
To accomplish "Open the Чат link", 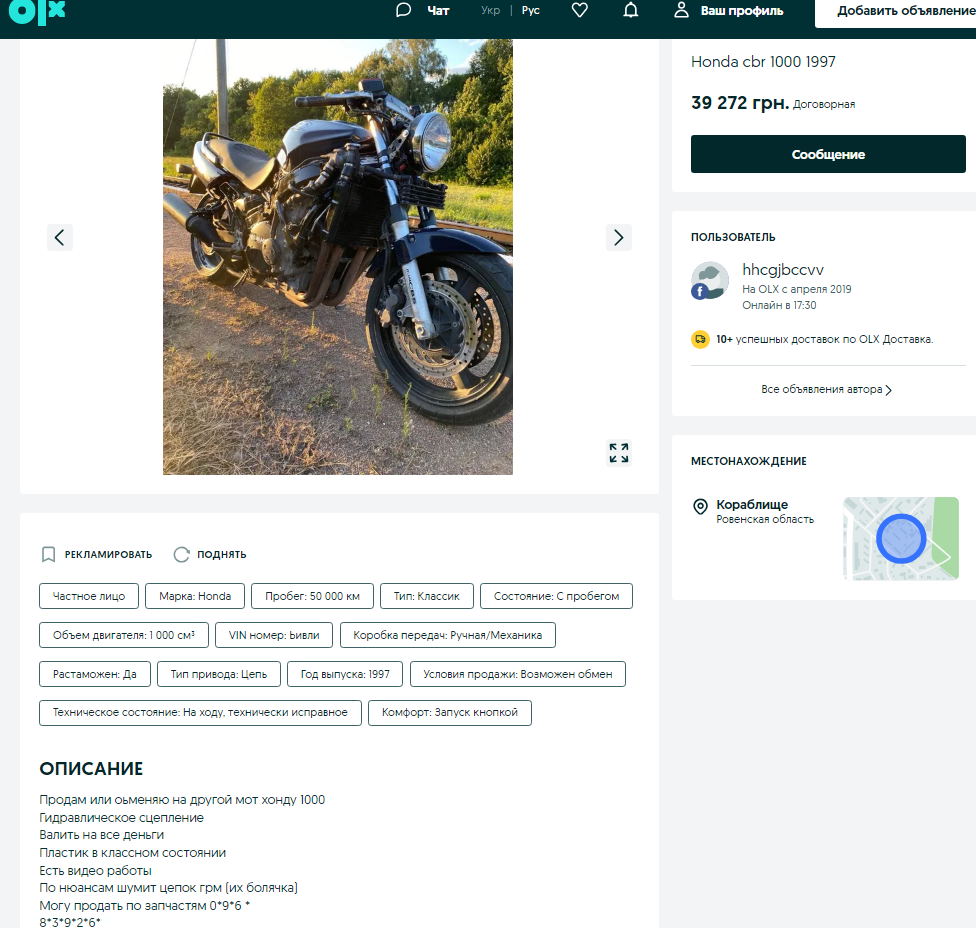I will click(438, 11).
